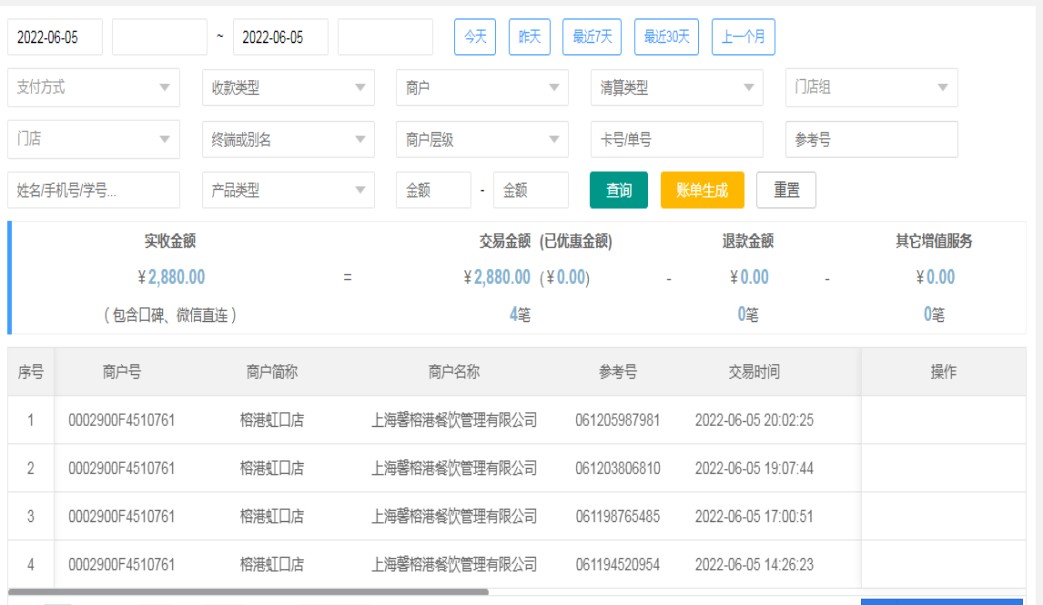Choose the 最近30天 date range
This screenshot has height=605, width=1043.
point(666,37)
